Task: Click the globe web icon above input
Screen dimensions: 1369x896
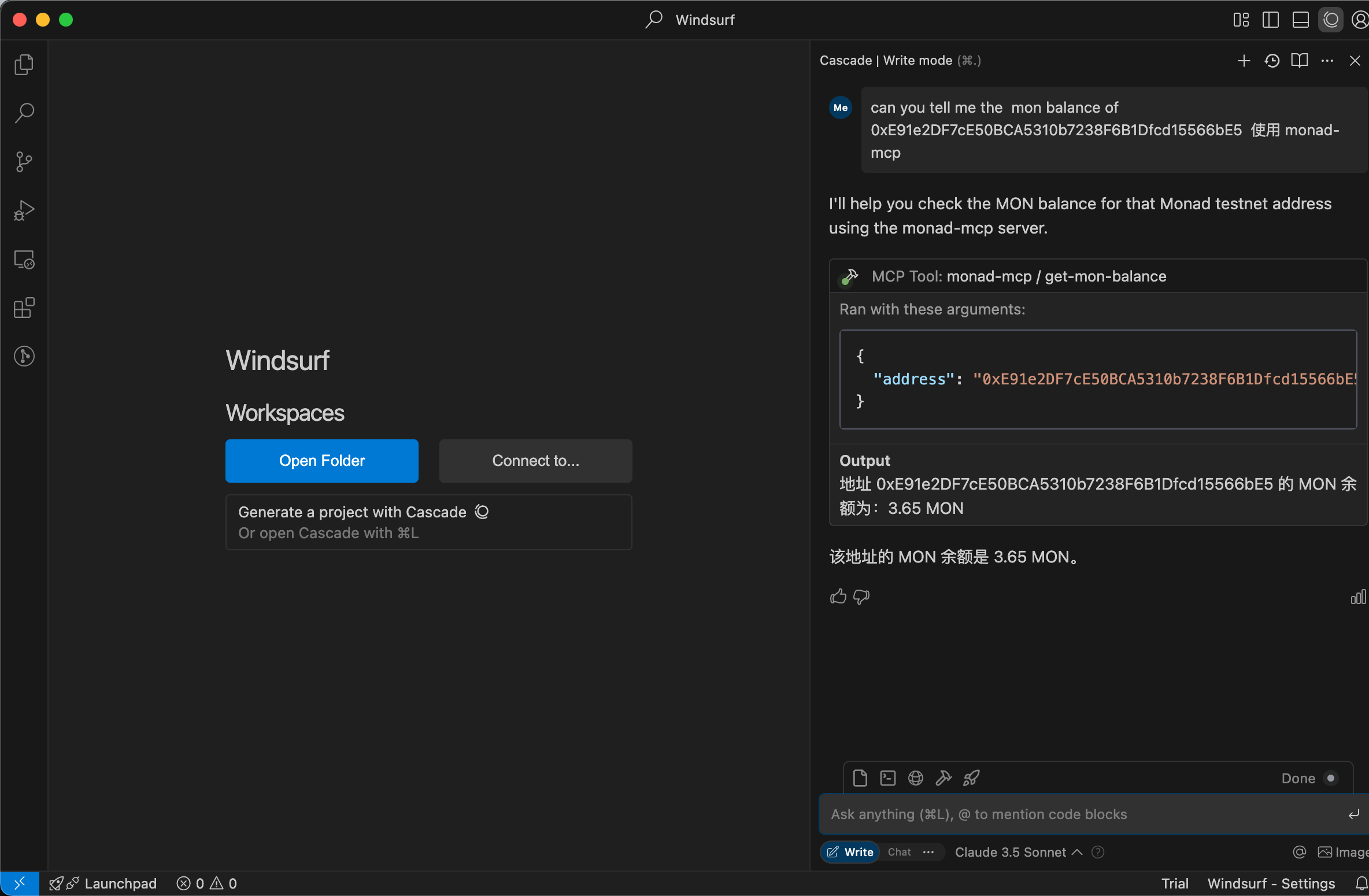Action: tap(915, 778)
